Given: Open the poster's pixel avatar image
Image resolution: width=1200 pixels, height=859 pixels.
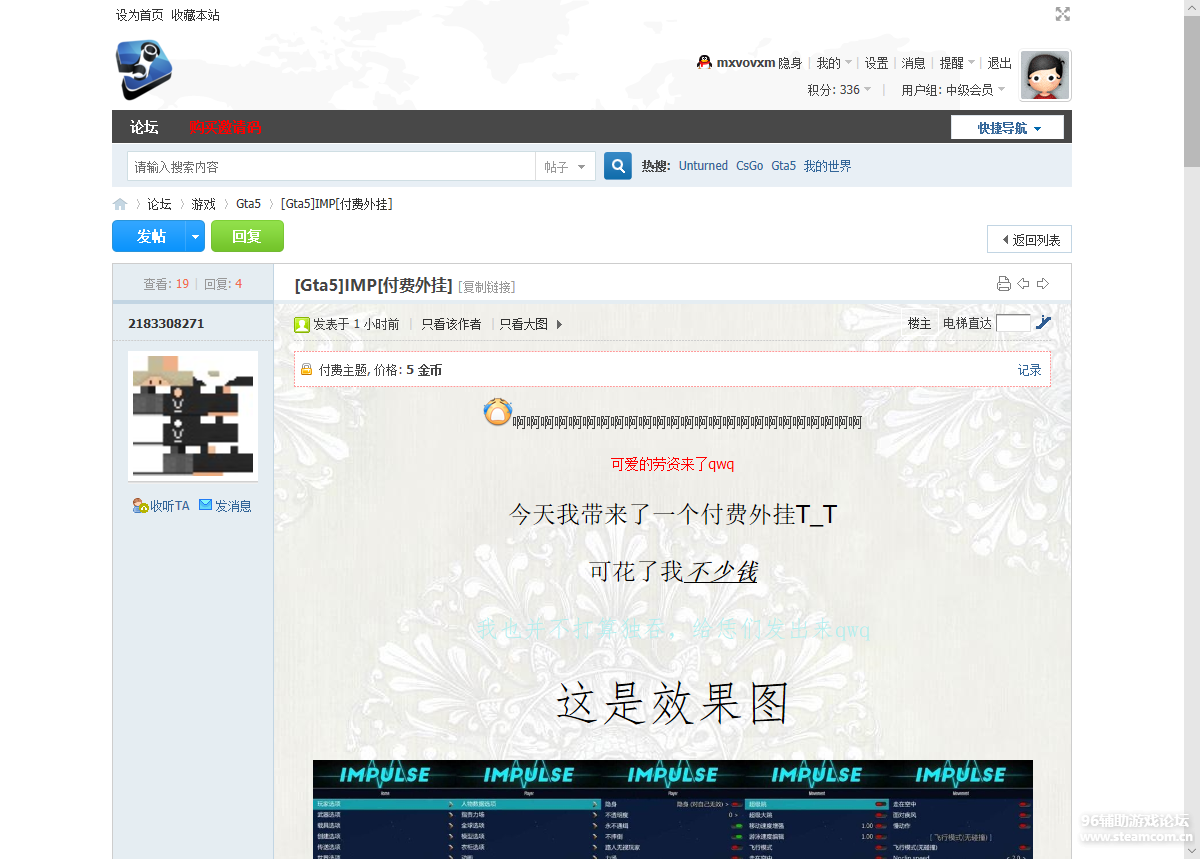Looking at the screenshot, I should [x=193, y=415].
